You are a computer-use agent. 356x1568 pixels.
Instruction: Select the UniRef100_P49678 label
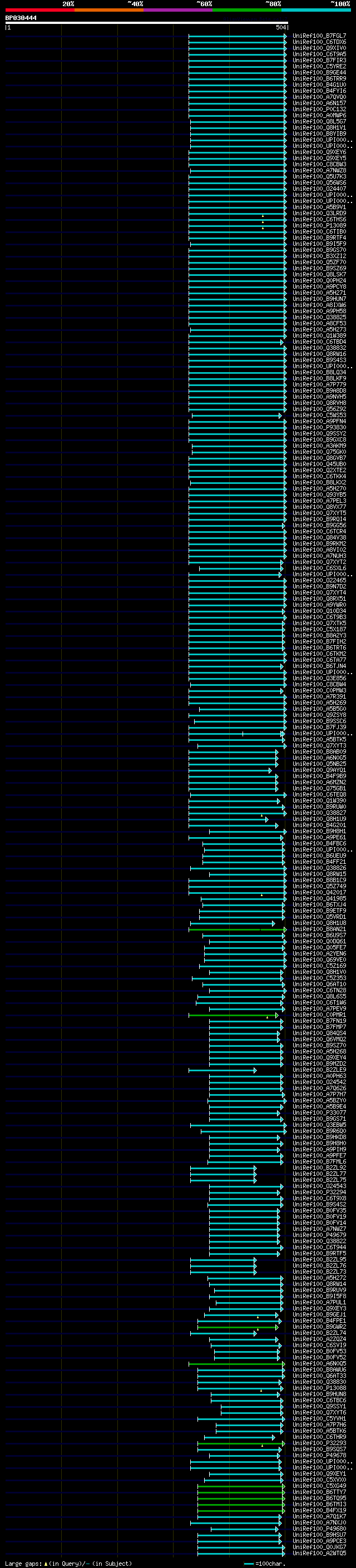pyautogui.click(x=319, y=1456)
